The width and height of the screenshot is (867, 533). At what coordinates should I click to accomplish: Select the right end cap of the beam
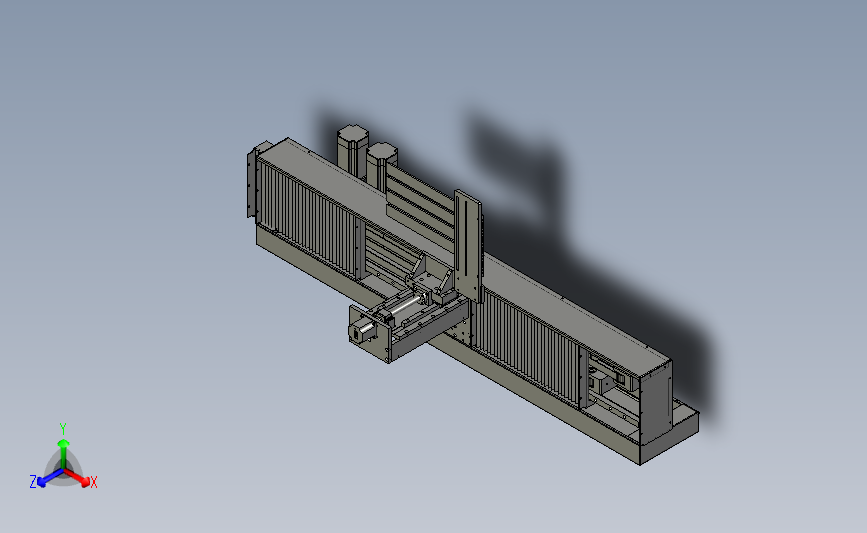656,402
